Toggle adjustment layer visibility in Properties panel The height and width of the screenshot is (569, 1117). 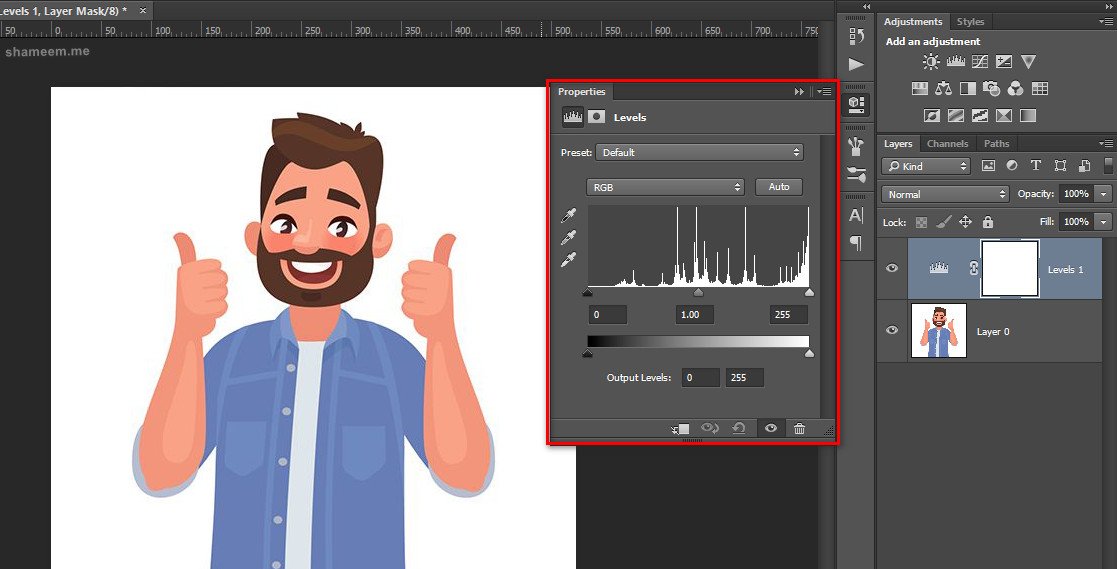pos(771,428)
